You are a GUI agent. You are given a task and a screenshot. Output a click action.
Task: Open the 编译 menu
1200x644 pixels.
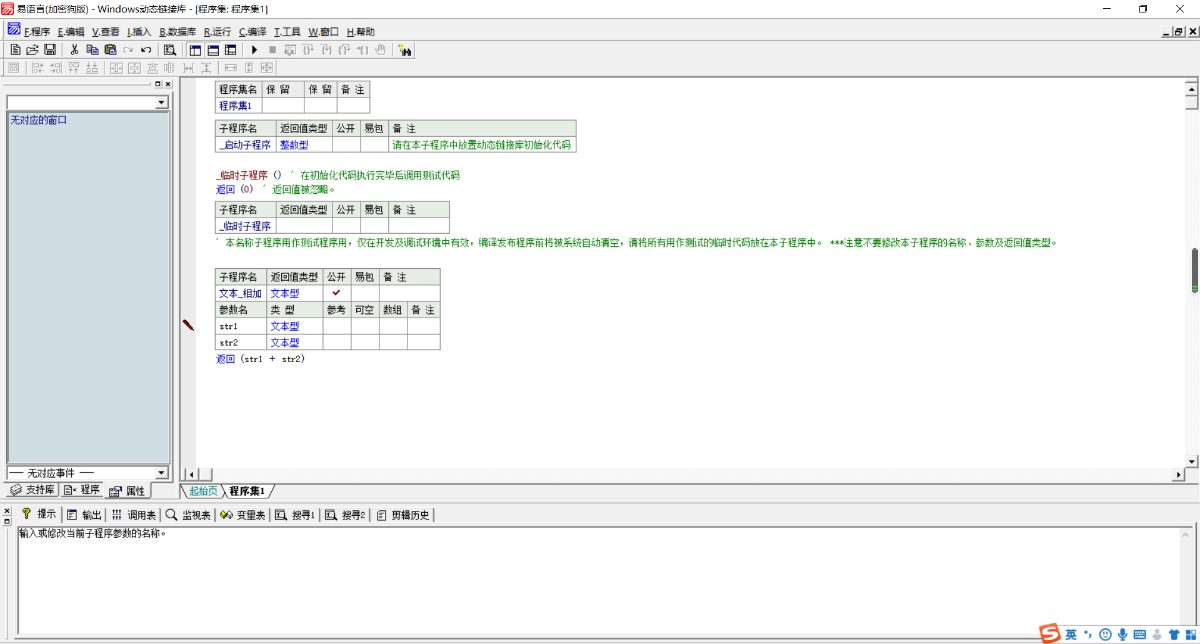tap(252, 32)
